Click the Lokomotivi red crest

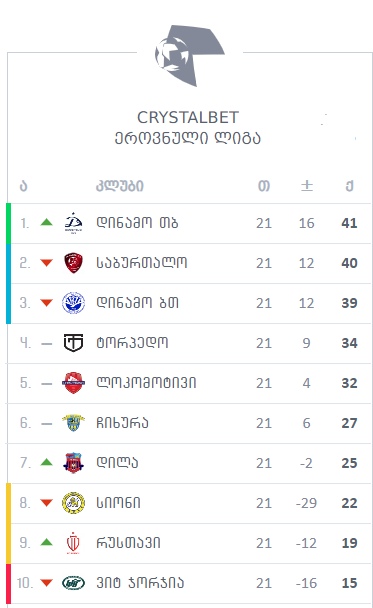[x=73, y=383]
